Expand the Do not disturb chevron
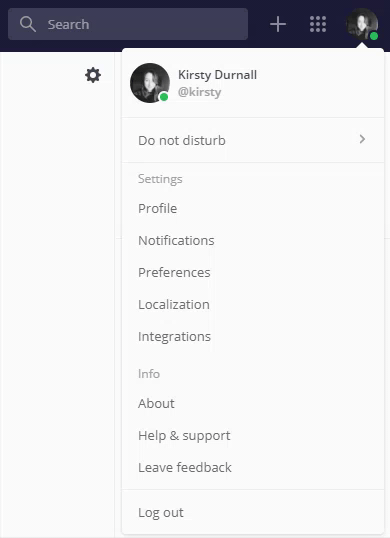Viewport: 390px width, 538px height. click(362, 139)
